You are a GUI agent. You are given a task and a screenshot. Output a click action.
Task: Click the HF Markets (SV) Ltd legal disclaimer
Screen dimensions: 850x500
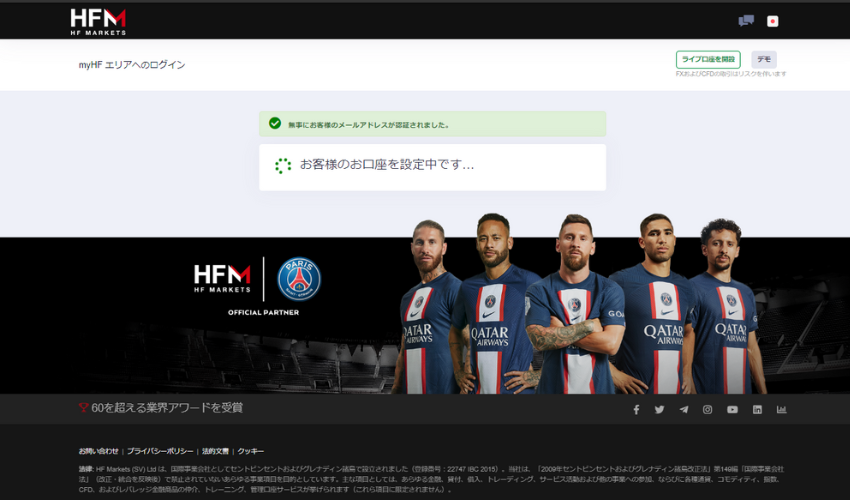pos(432,479)
